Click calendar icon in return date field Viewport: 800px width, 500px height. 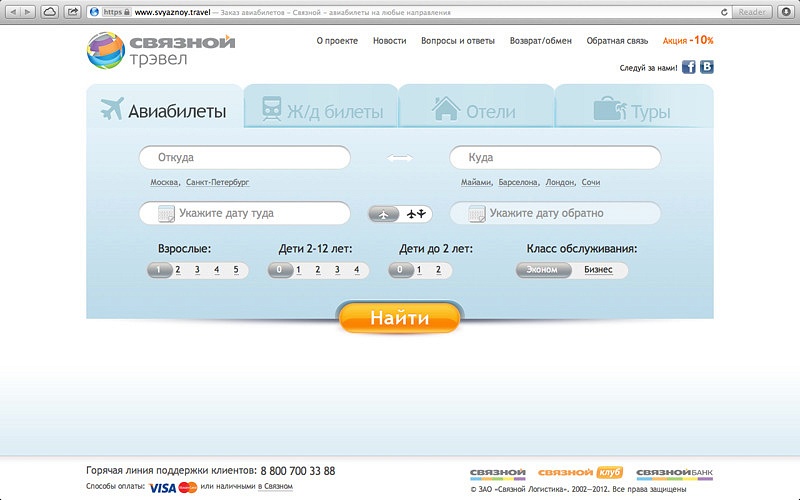(476, 213)
